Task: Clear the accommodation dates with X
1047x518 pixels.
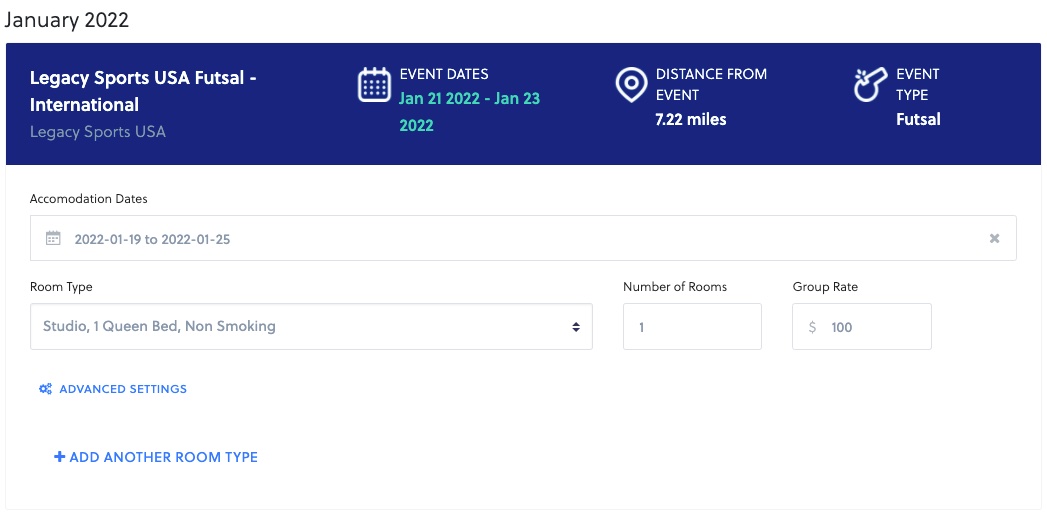Action: pos(994,239)
